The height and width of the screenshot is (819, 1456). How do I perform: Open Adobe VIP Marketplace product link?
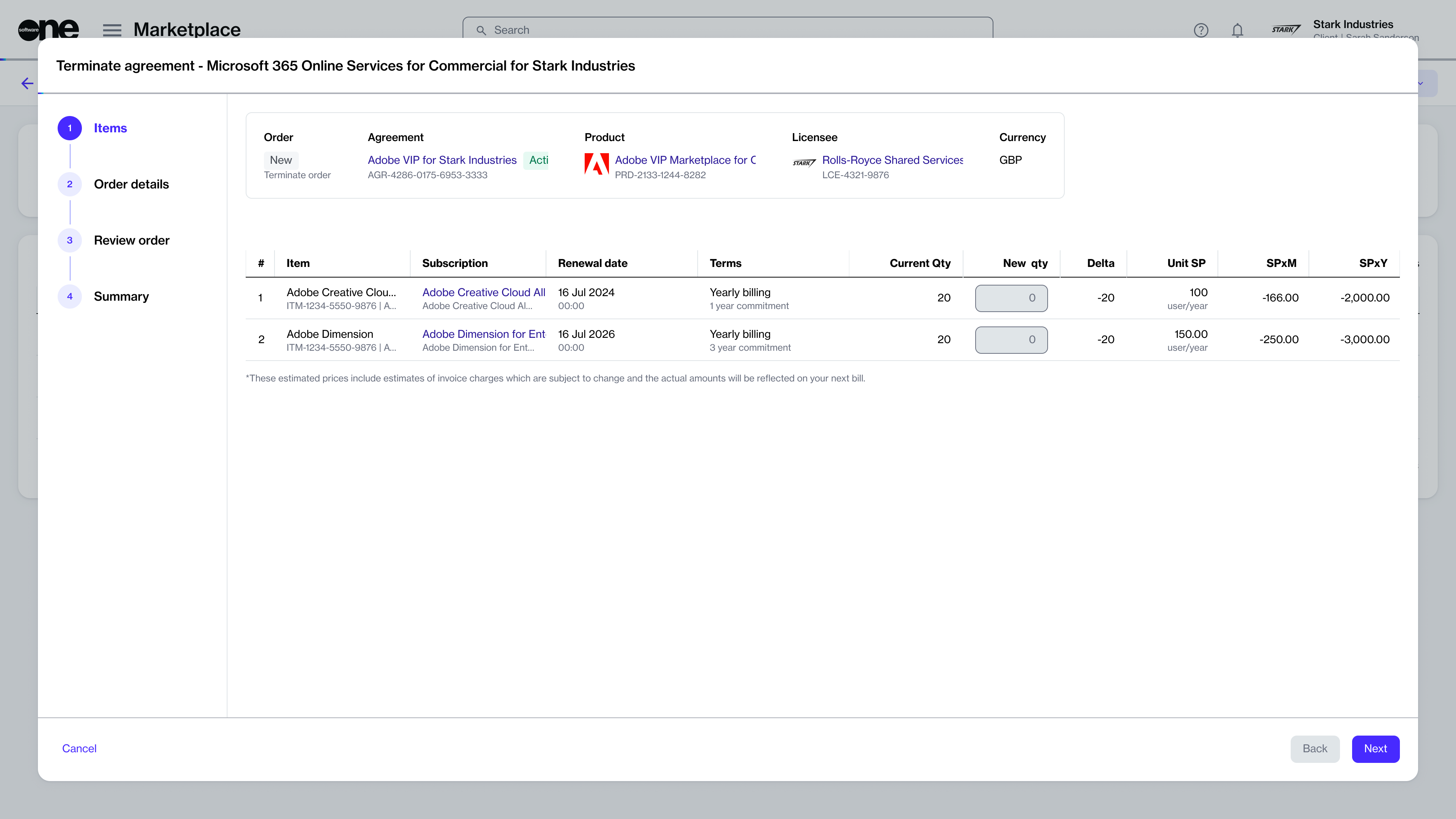(x=685, y=160)
